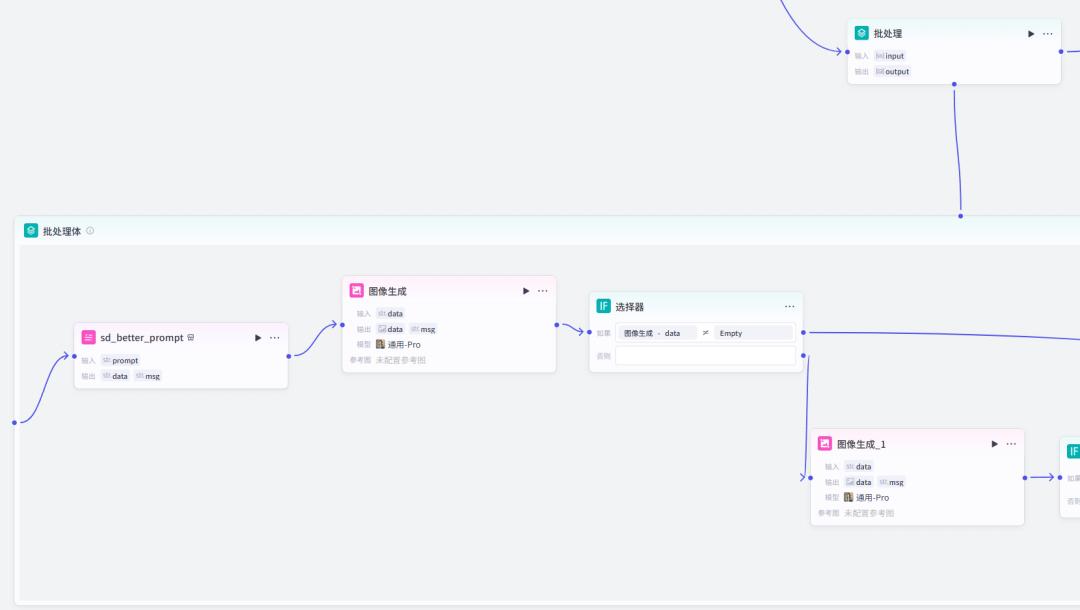Open the 图像生成_1 more options menu
1080x610 pixels.
1011,444
